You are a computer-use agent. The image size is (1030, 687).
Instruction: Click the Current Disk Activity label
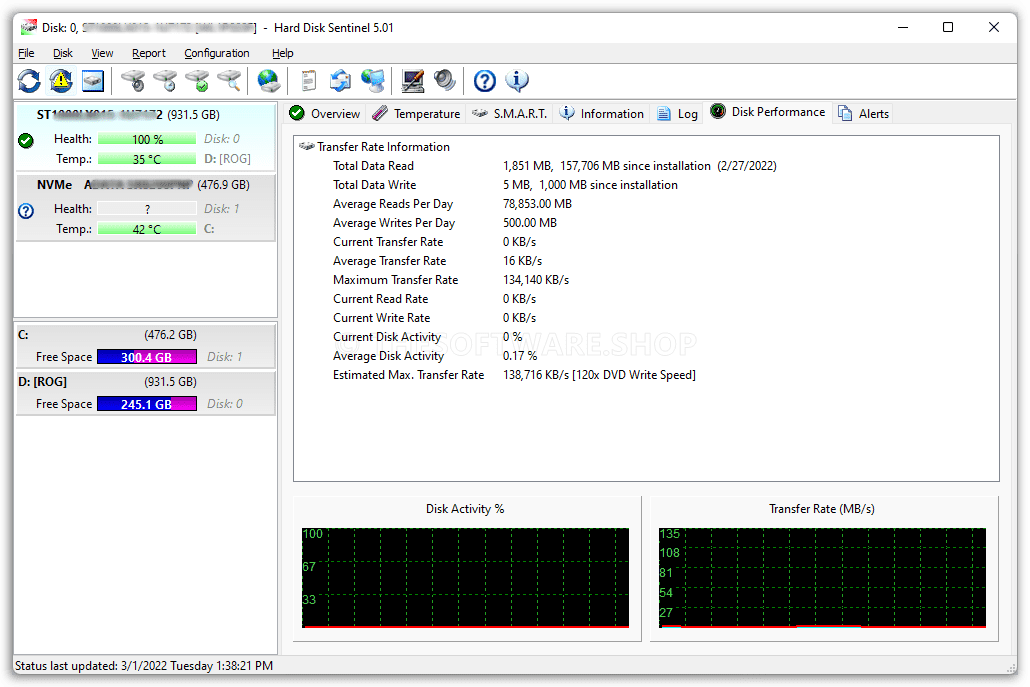click(387, 338)
